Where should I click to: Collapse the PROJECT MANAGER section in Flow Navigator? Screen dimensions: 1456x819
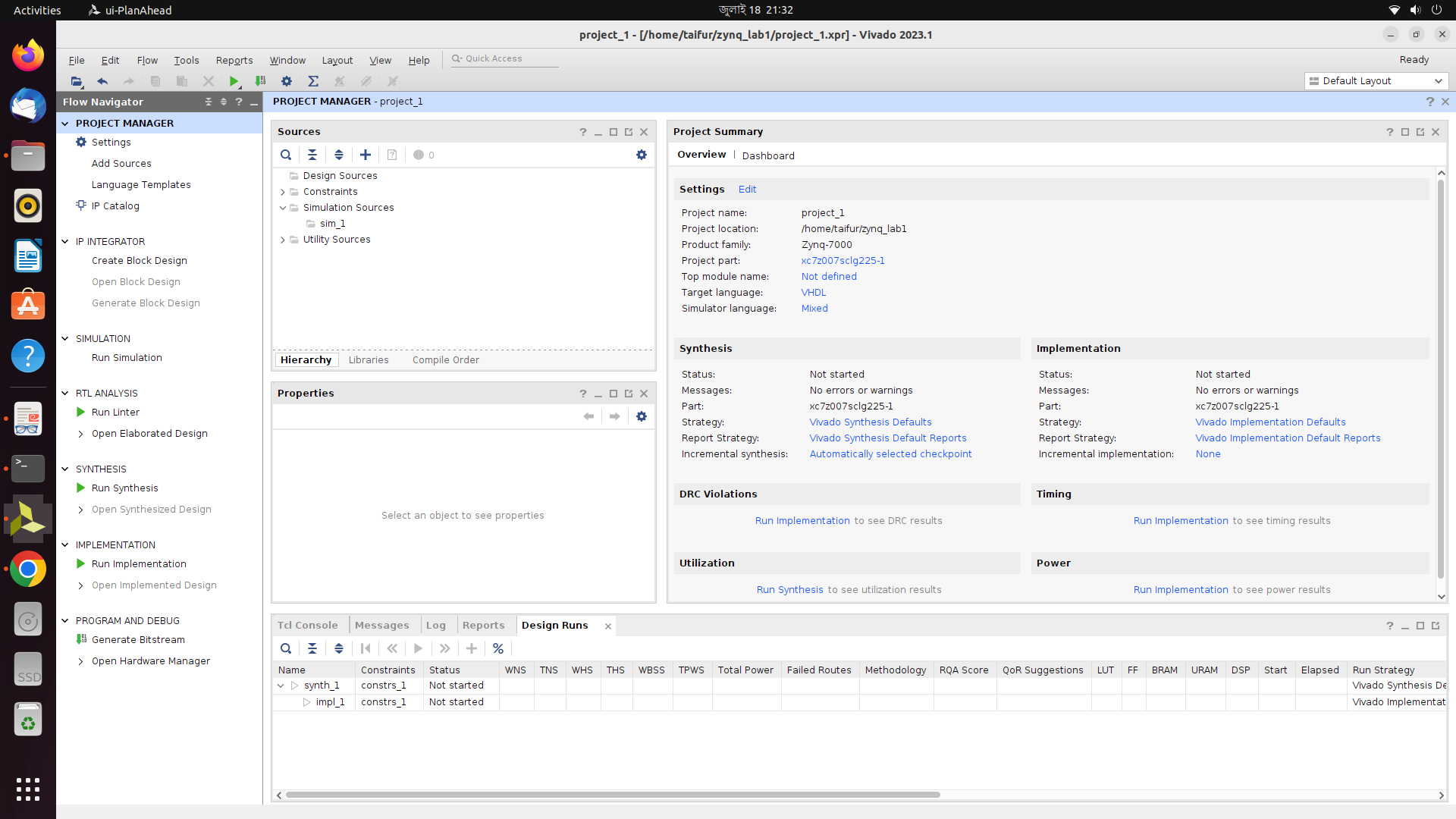(65, 123)
